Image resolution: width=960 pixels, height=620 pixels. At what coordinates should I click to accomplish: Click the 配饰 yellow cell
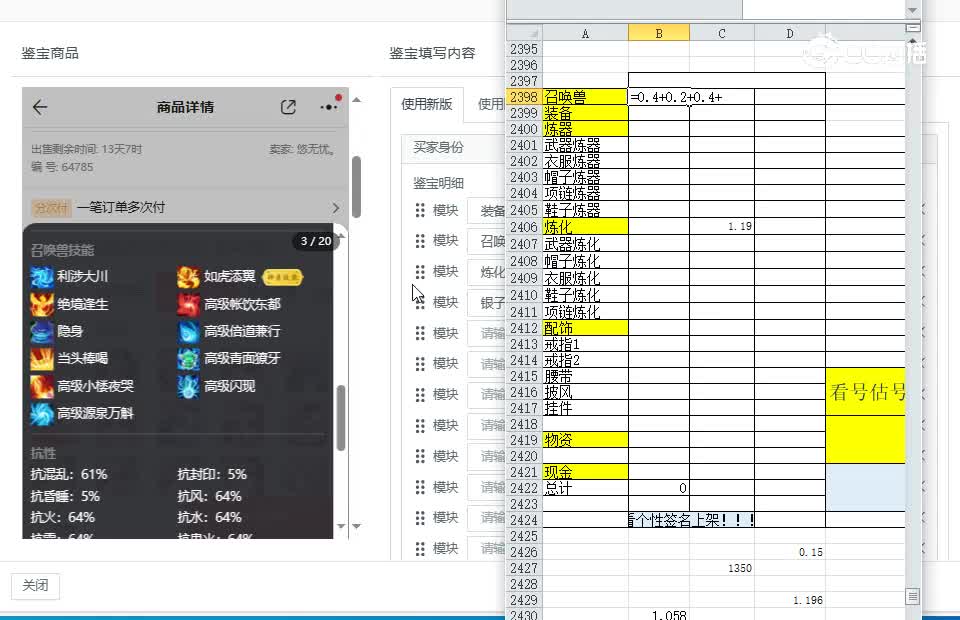(585, 328)
